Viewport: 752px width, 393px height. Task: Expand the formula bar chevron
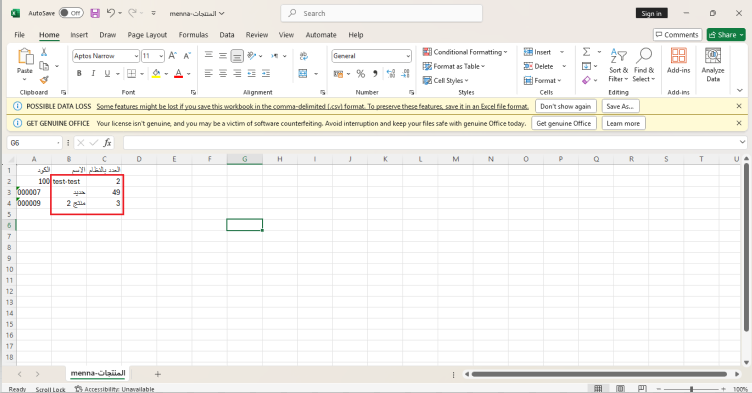[742, 142]
